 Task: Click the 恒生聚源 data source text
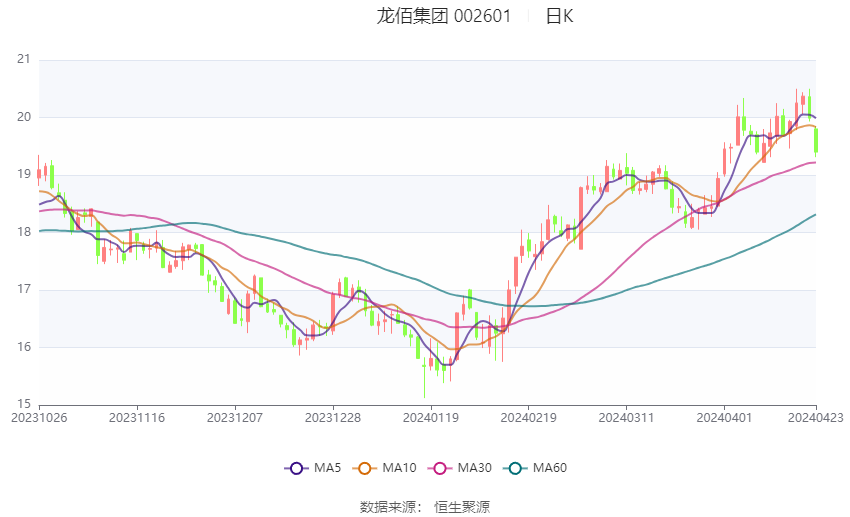coord(462,507)
